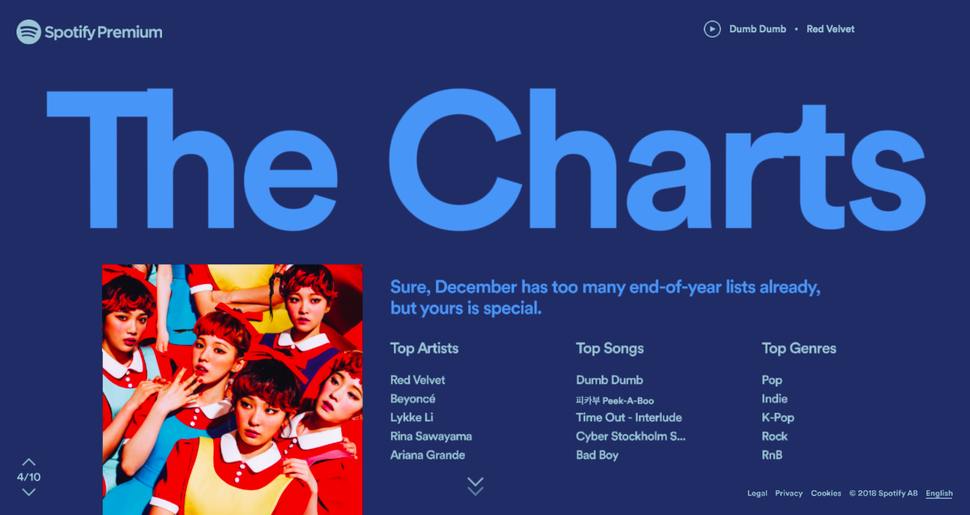Select Rina Sawayama in Top Artists
Screen dimensions: 970x515
pos(431,436)
